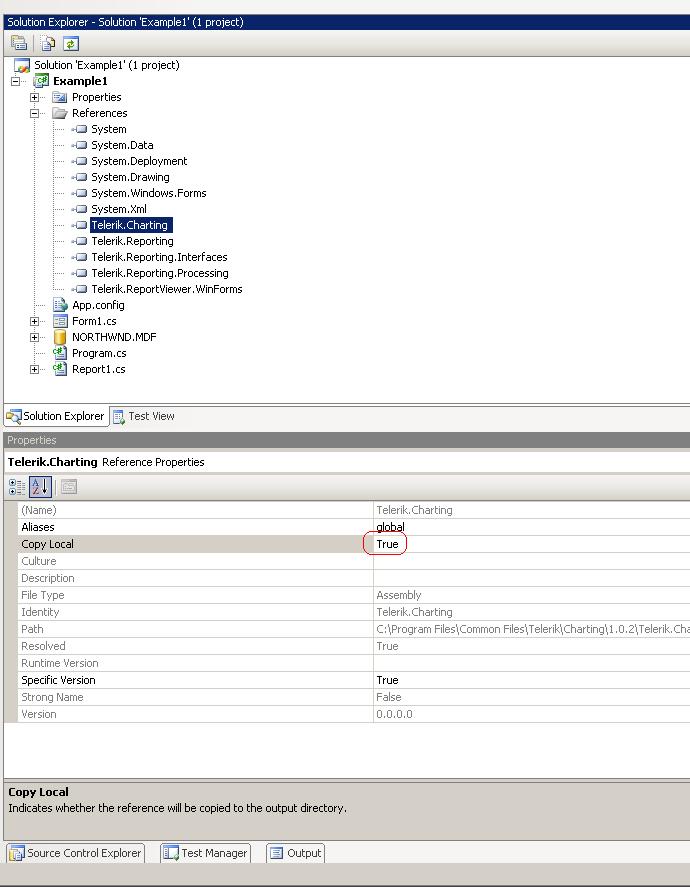
Task: Collapse the Example1 project node
Action: (15, 81)
